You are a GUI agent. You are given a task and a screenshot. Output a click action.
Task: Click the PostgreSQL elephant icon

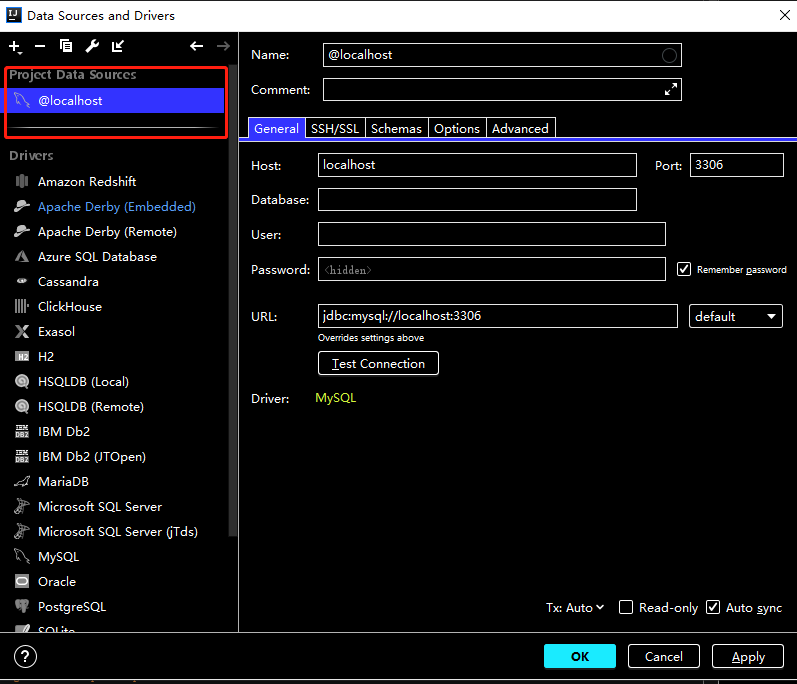[x=22, y=606]
